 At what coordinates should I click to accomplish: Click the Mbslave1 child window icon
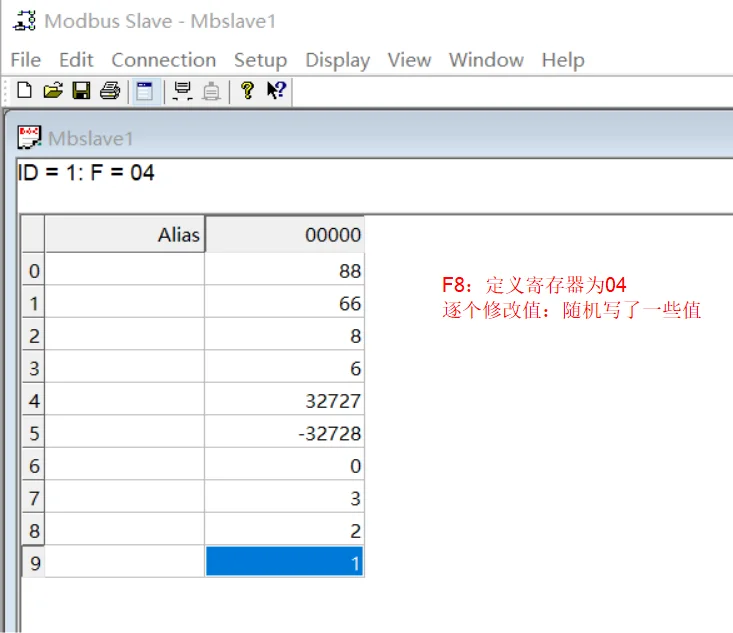tap(29, 137)
